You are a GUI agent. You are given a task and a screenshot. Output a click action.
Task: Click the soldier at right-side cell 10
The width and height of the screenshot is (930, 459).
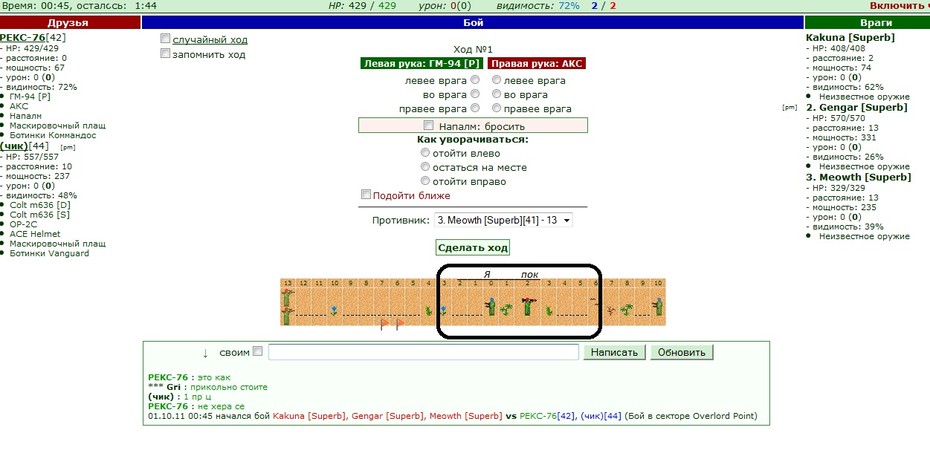[658, 307]
